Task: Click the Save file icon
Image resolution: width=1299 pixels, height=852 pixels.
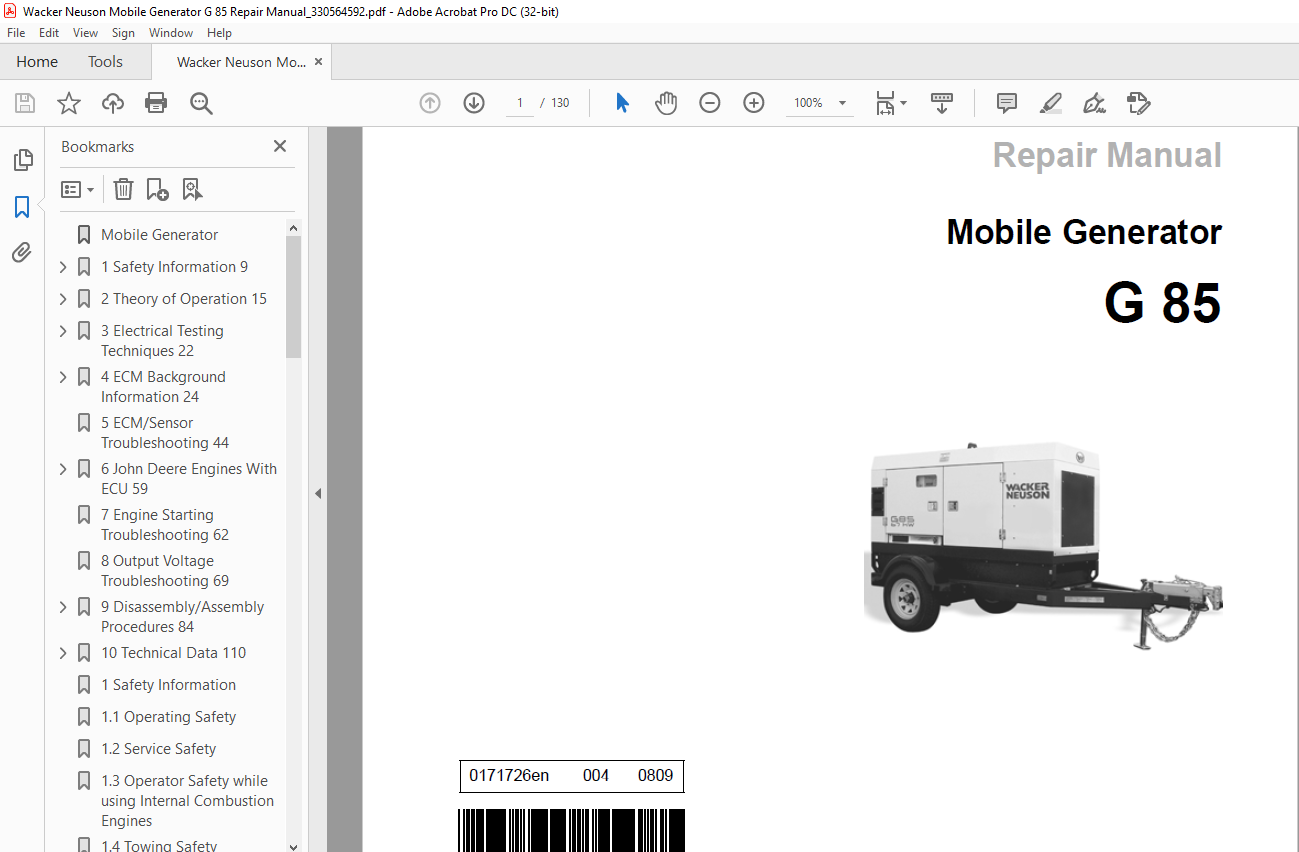Action: pyautogui.click(x=25, y=103)
